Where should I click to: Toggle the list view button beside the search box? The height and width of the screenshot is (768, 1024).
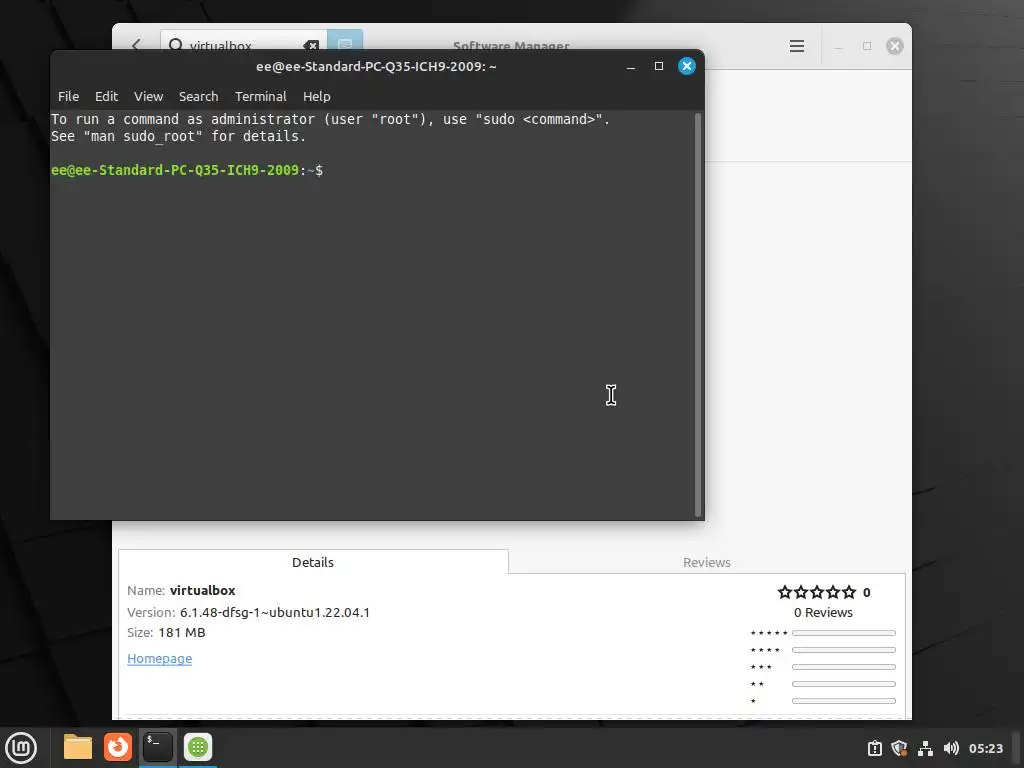pyautogui.click(x=345, y=40)
